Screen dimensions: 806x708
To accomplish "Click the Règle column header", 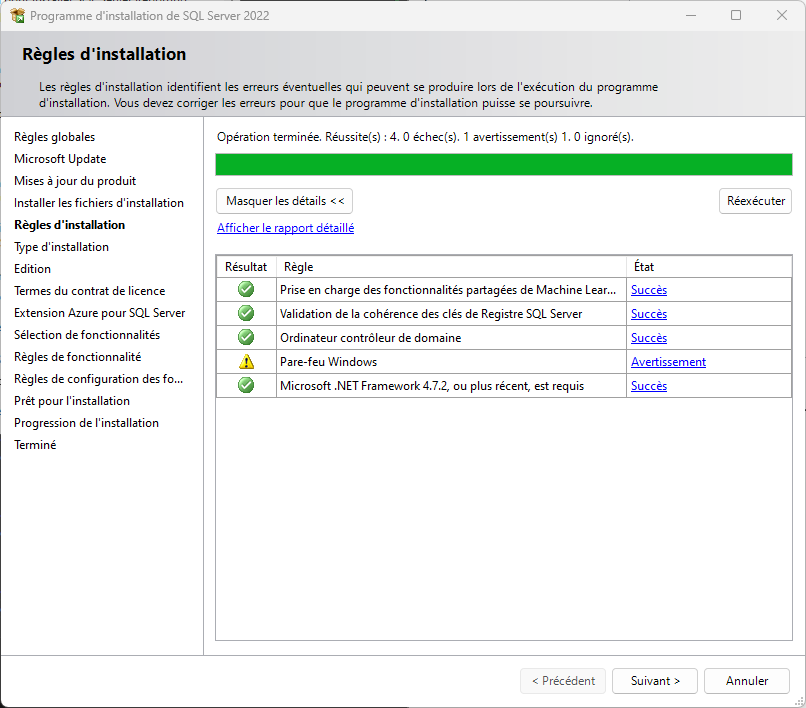I will pyautogui.click(x=451, y=267).
